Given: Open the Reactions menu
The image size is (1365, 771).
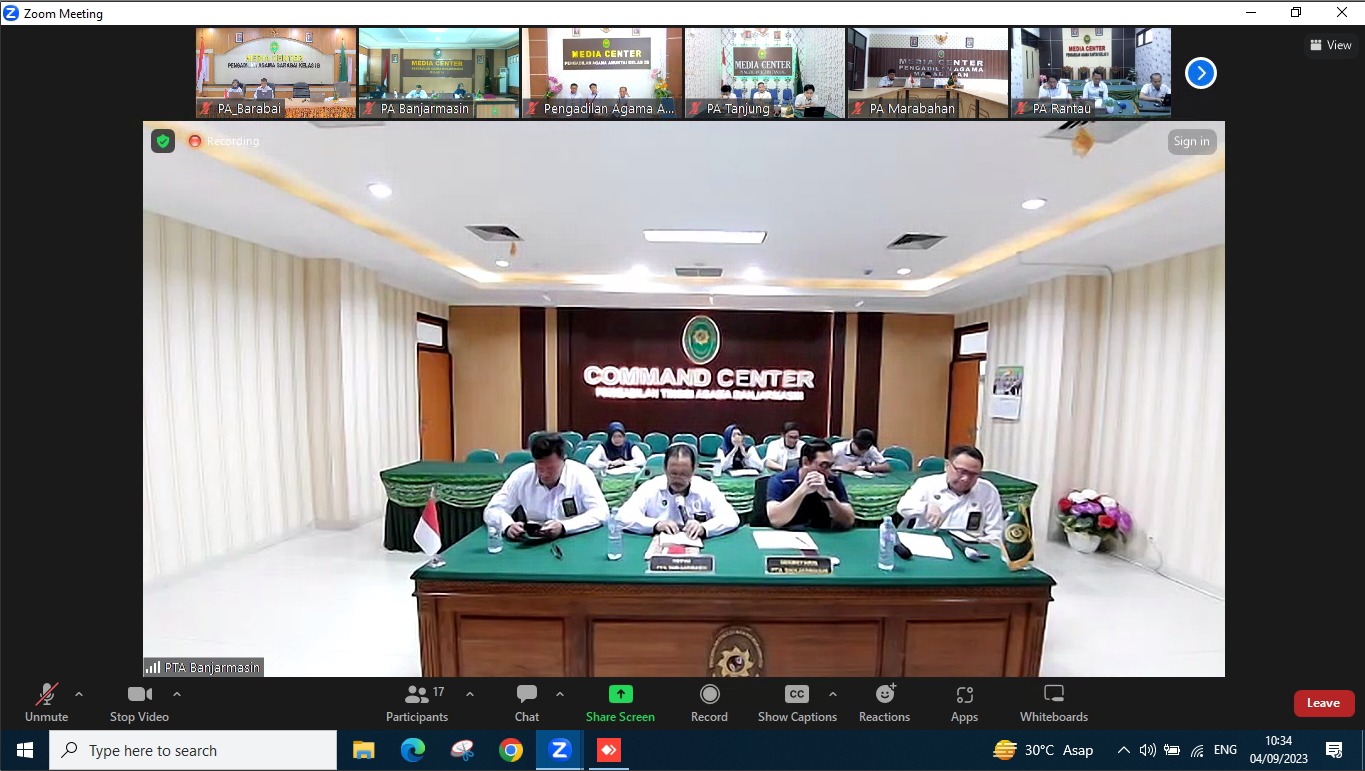Looking at the screenshot, I should coord(884,702).
